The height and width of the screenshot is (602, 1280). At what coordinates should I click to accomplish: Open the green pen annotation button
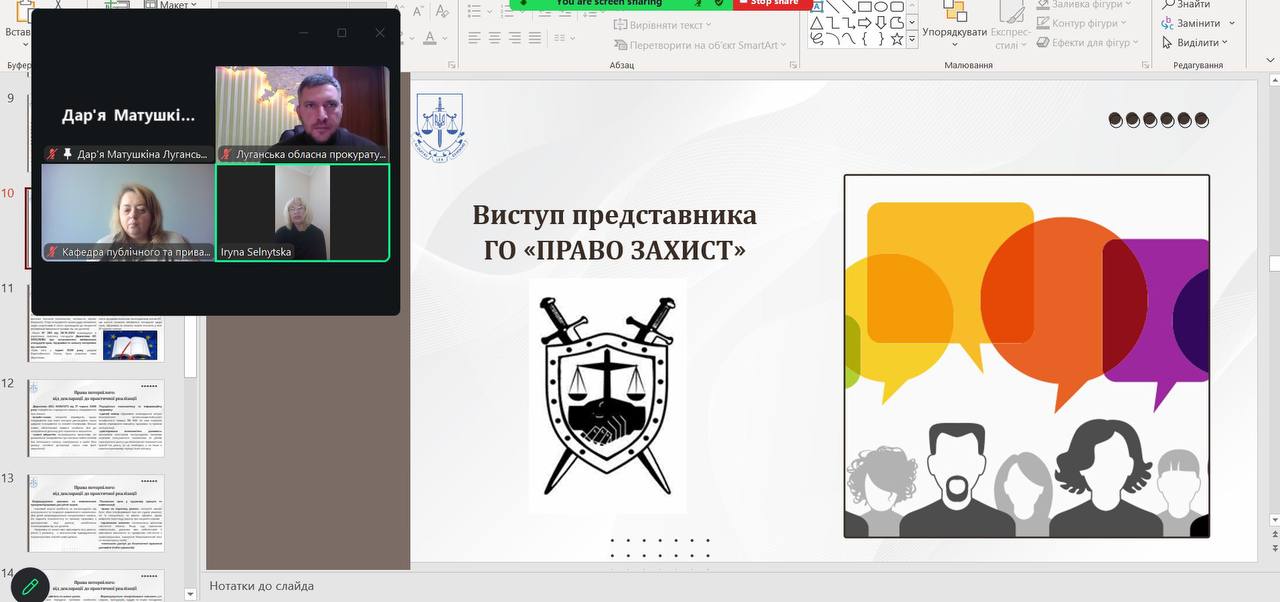(x=30, y=585)
